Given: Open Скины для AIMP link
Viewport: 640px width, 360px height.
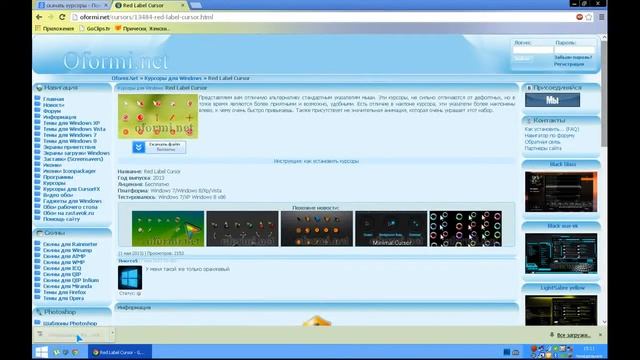Looking at the screenshot, I should pyautogui.click(x=64, y=256).
